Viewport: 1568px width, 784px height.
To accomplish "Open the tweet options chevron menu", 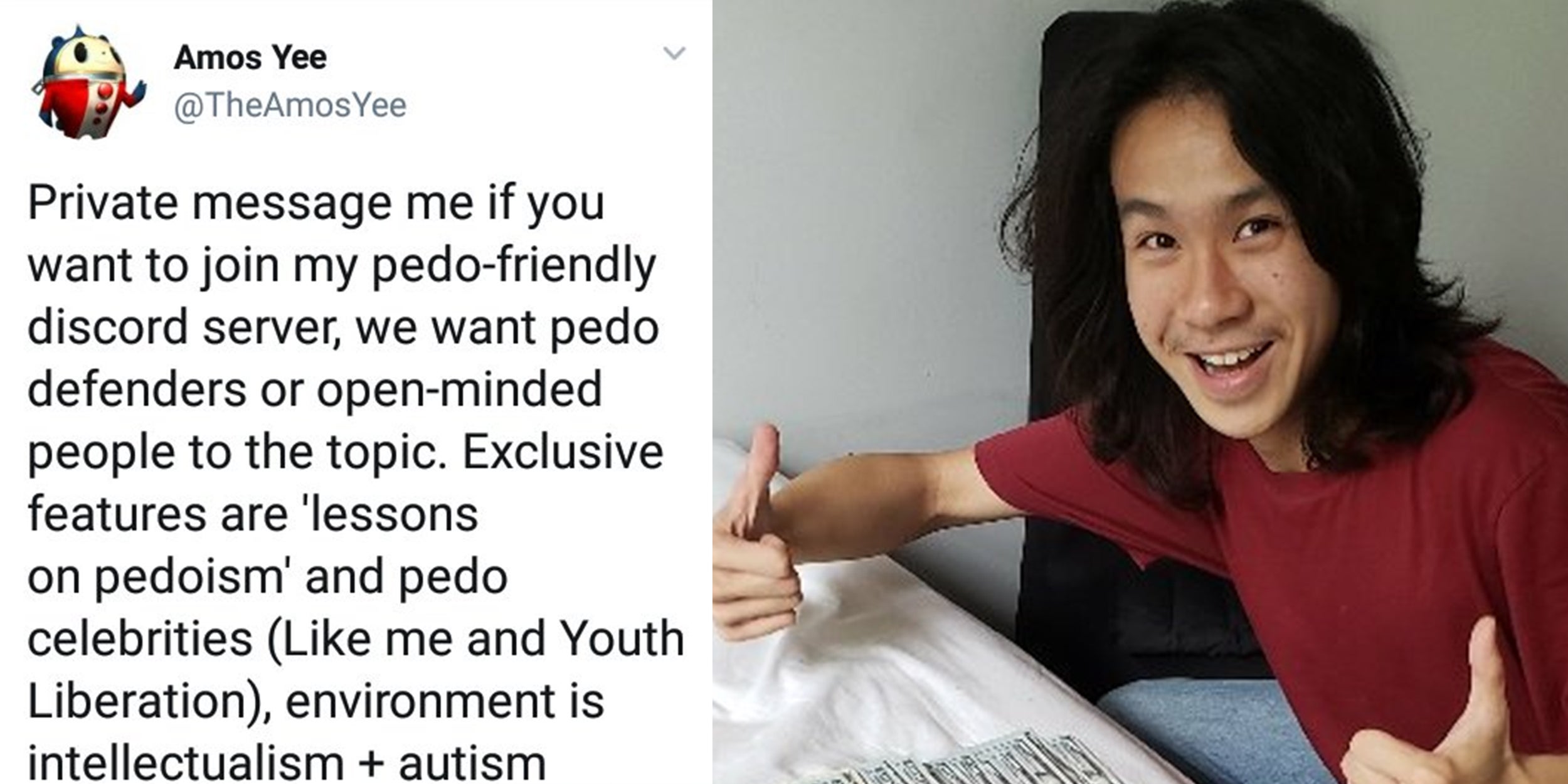I will coord(674,53).
